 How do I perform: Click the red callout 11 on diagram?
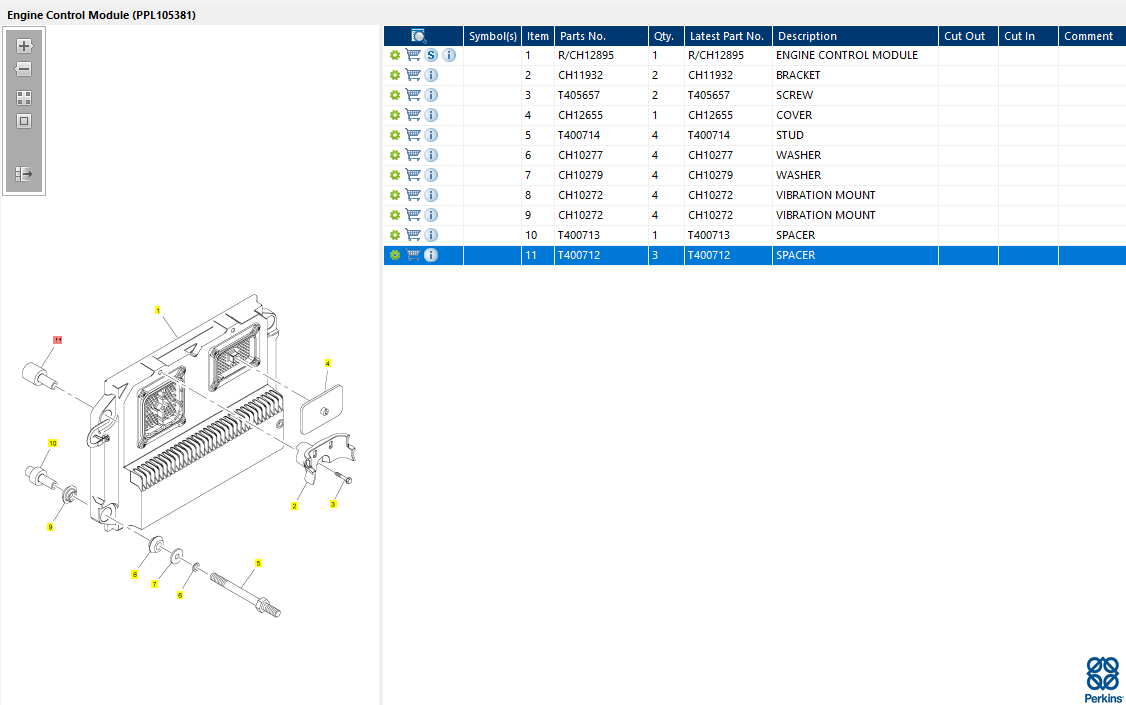pos(58,341)
